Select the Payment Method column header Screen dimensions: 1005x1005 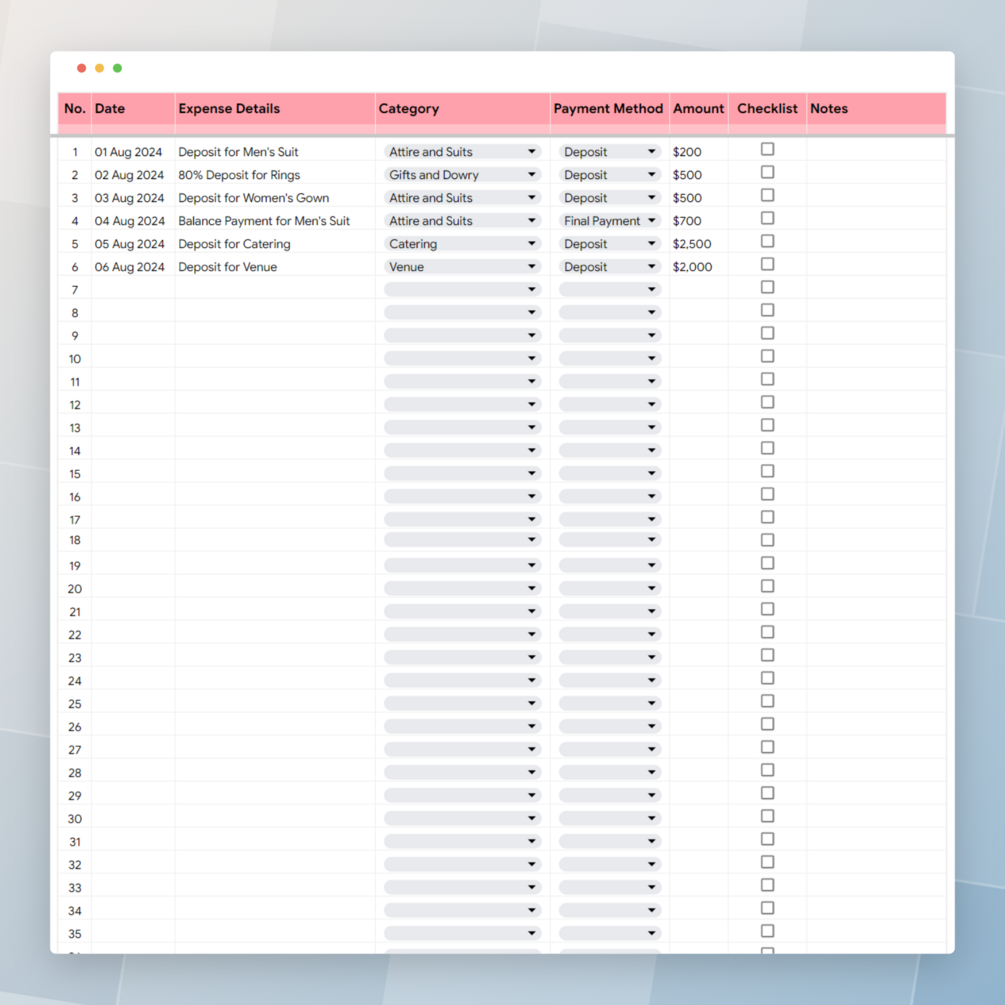coord(610,109)
